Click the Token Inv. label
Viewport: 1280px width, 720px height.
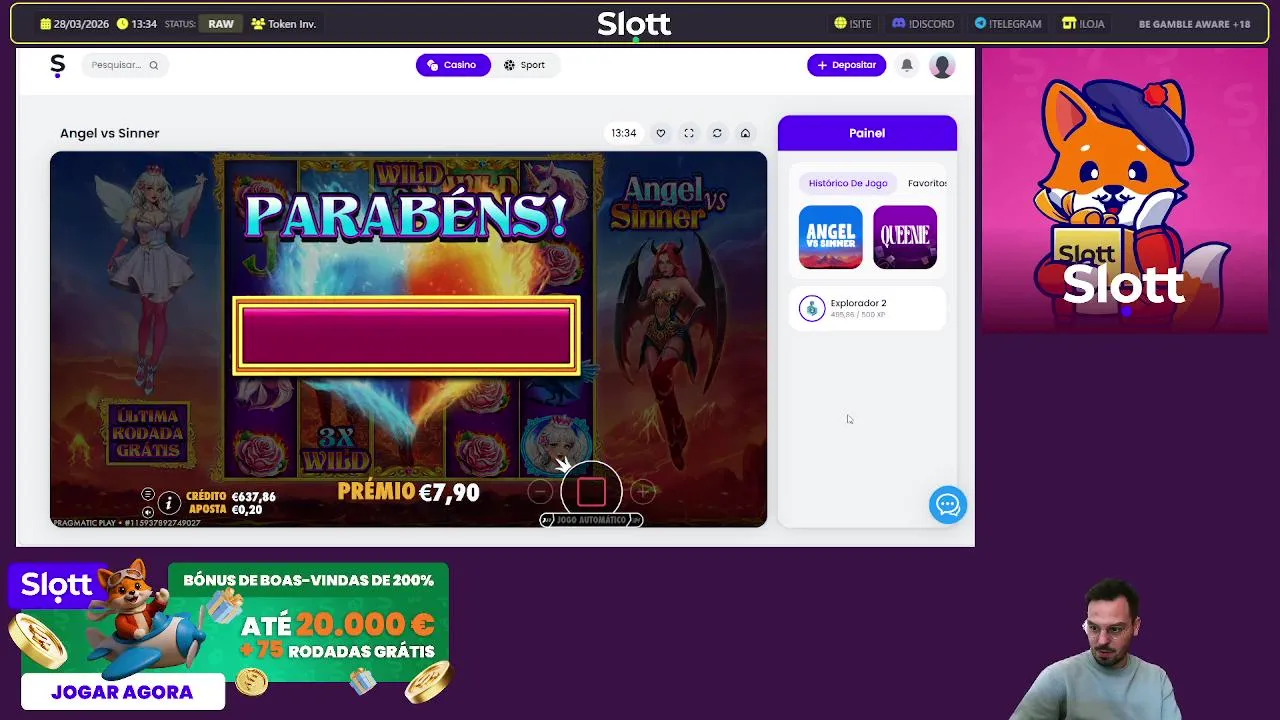(x=284, y=24)
